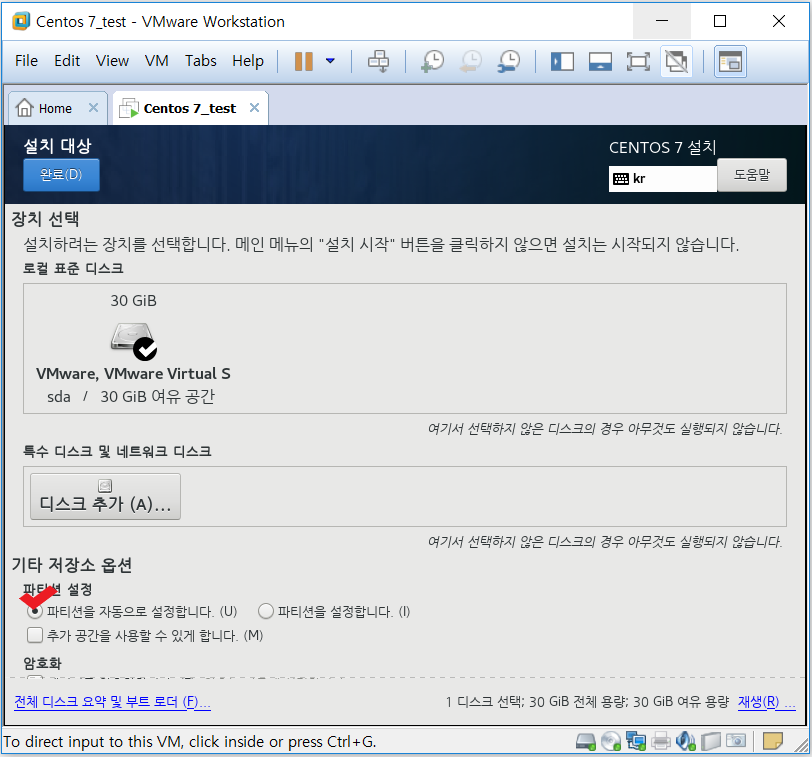
Task: Click the hard disk status bar icon
Action: click(586, 741)
